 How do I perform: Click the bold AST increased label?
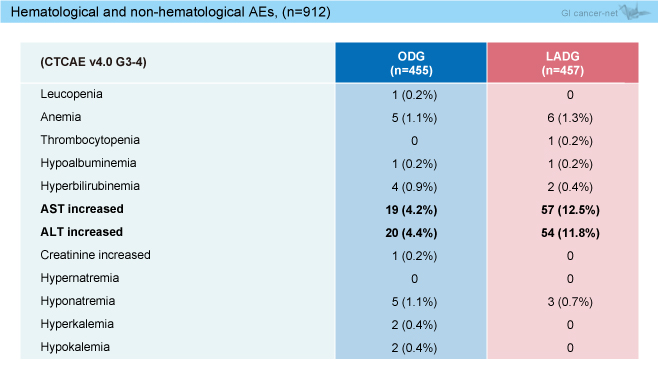point(82,209)
